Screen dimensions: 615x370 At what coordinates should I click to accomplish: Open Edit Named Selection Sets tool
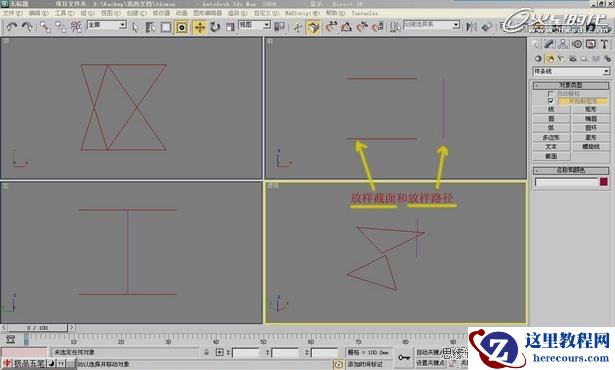(x=395, y=27)
